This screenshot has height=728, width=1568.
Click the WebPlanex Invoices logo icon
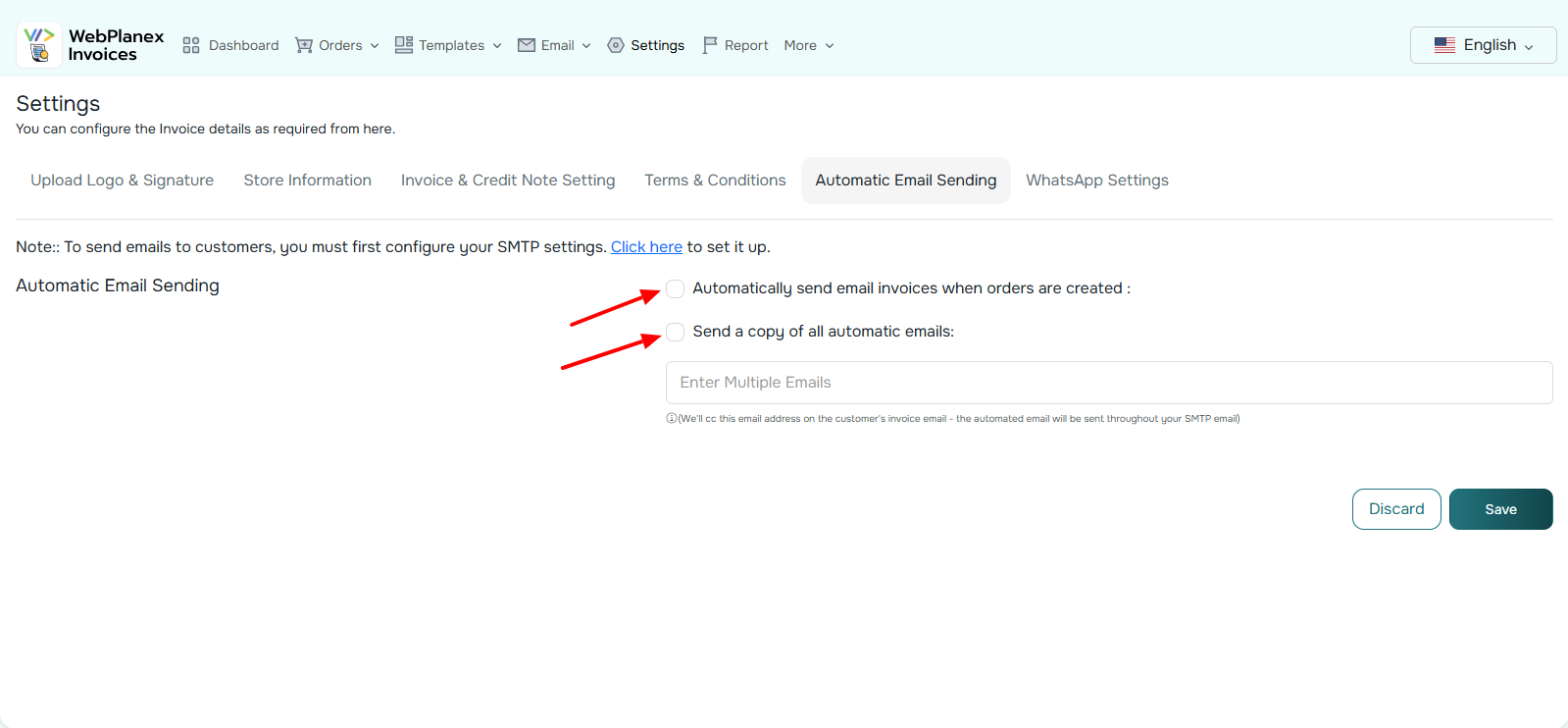tap(39, 45)
